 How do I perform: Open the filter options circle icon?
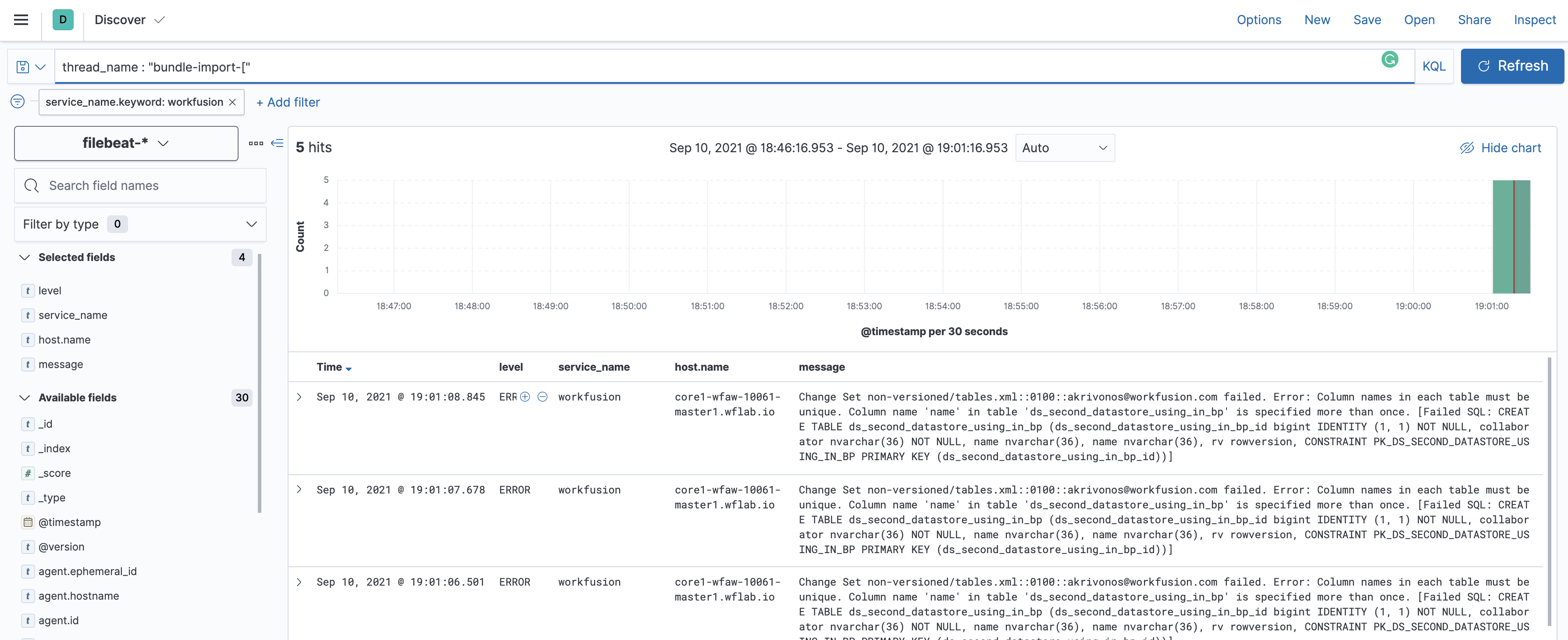[18, 102]
